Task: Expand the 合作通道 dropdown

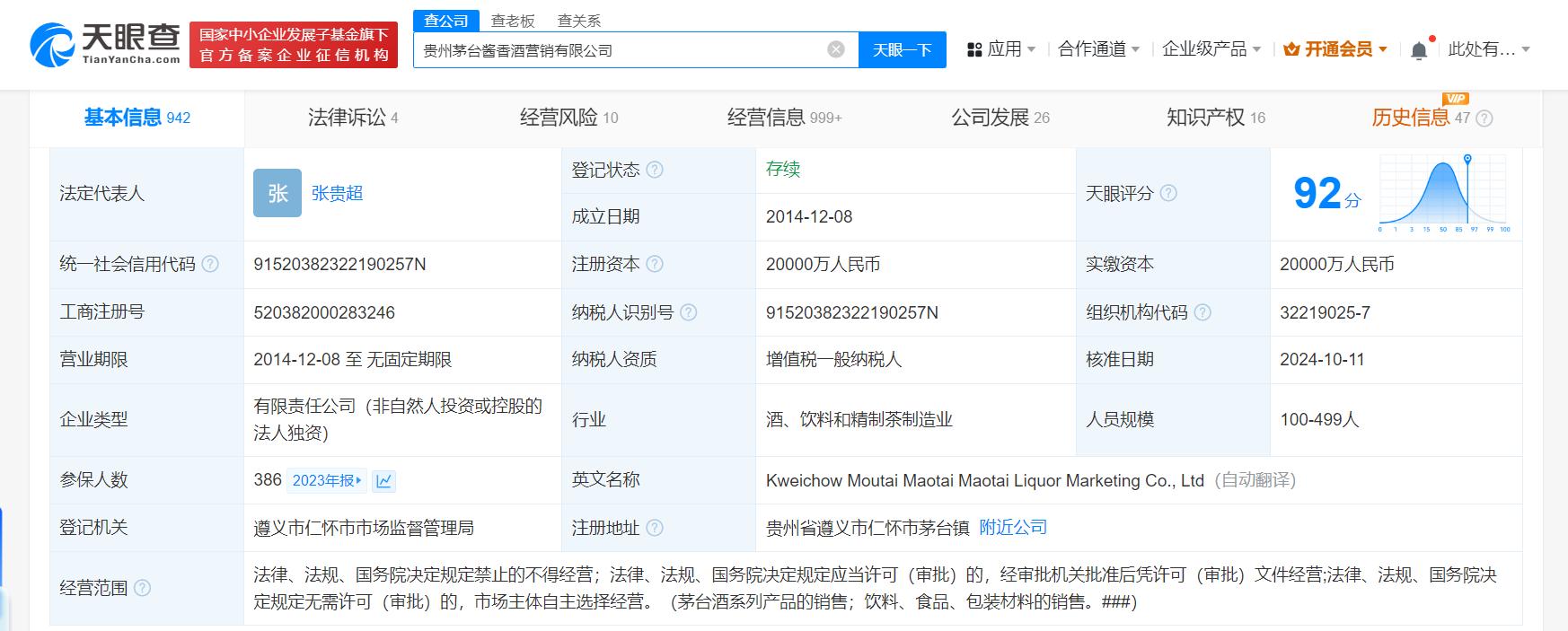Action: (1098, 49)
